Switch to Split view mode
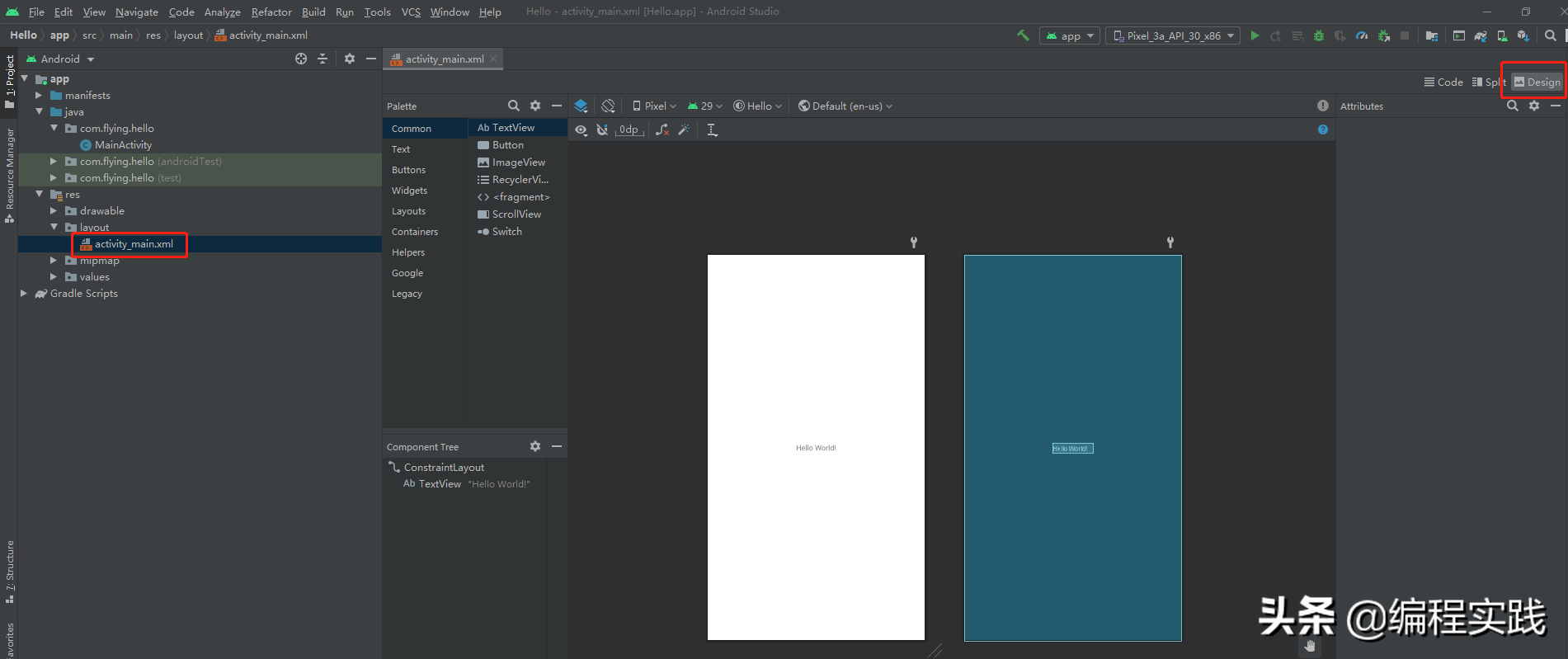This screenshot has width=1568, height=659. (x=1489, y=82)
